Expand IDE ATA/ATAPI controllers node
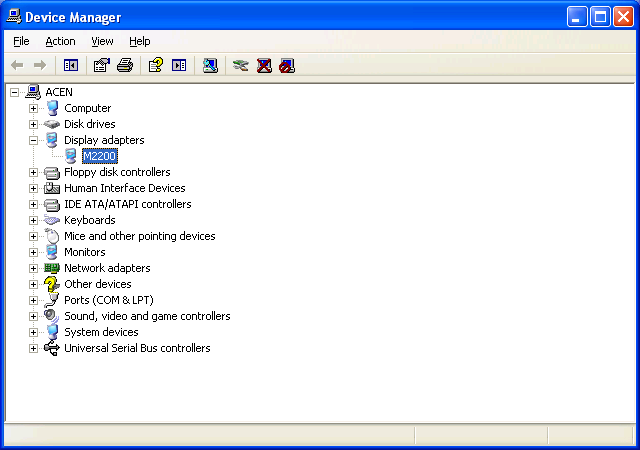This screenshot has height=450, width=640. 33,204
